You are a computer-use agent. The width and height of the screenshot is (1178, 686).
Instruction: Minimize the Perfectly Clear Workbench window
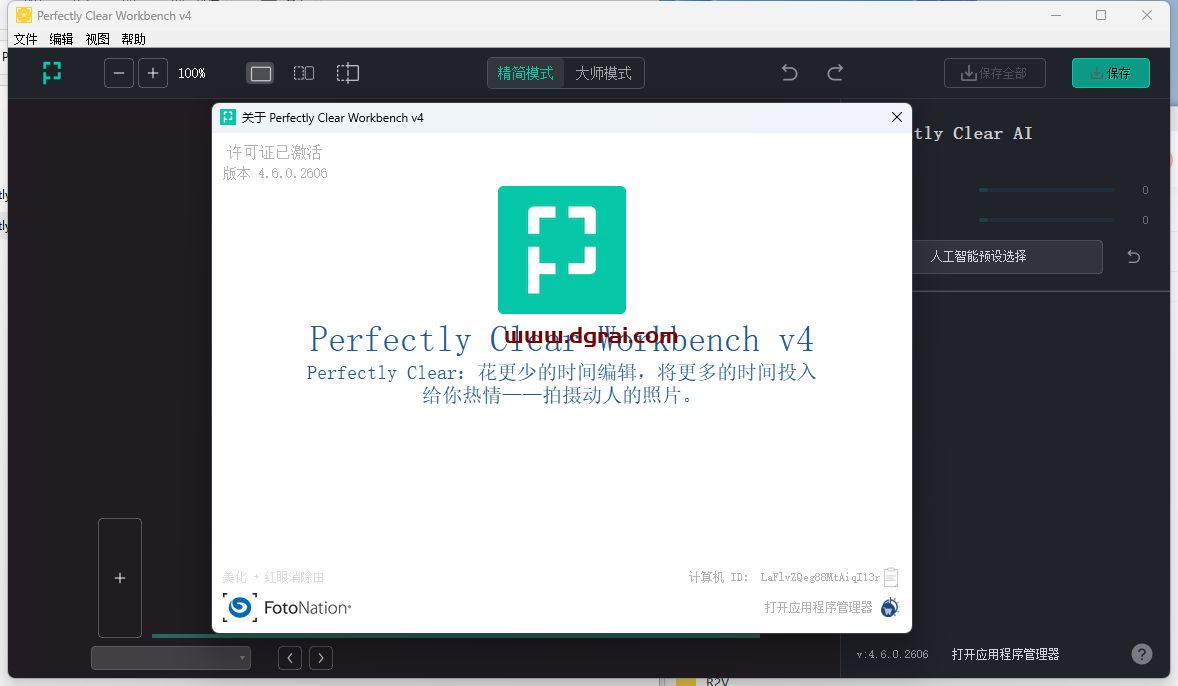click(1056, 15)
